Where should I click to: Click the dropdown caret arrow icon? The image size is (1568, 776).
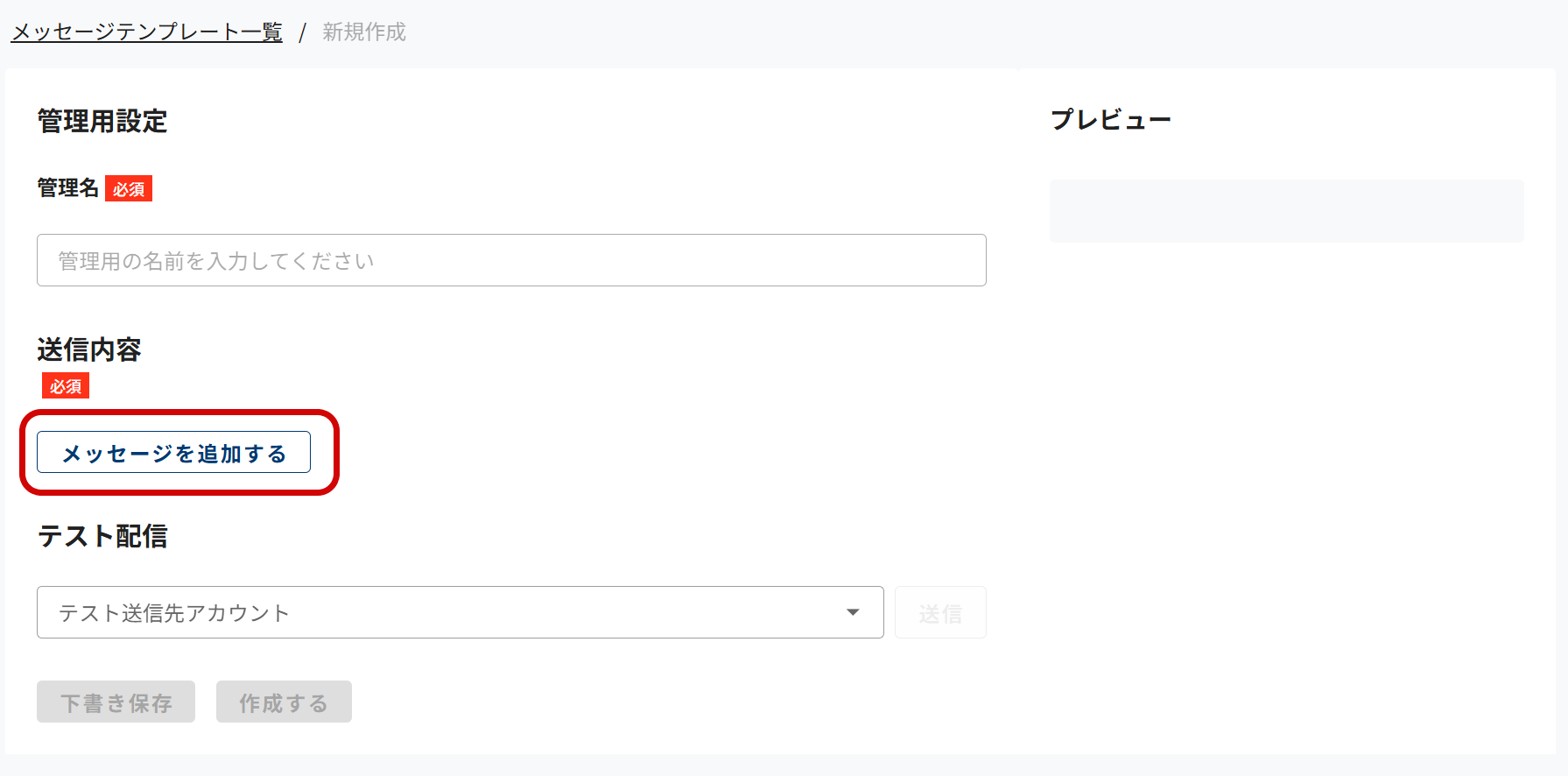point(853,612)
